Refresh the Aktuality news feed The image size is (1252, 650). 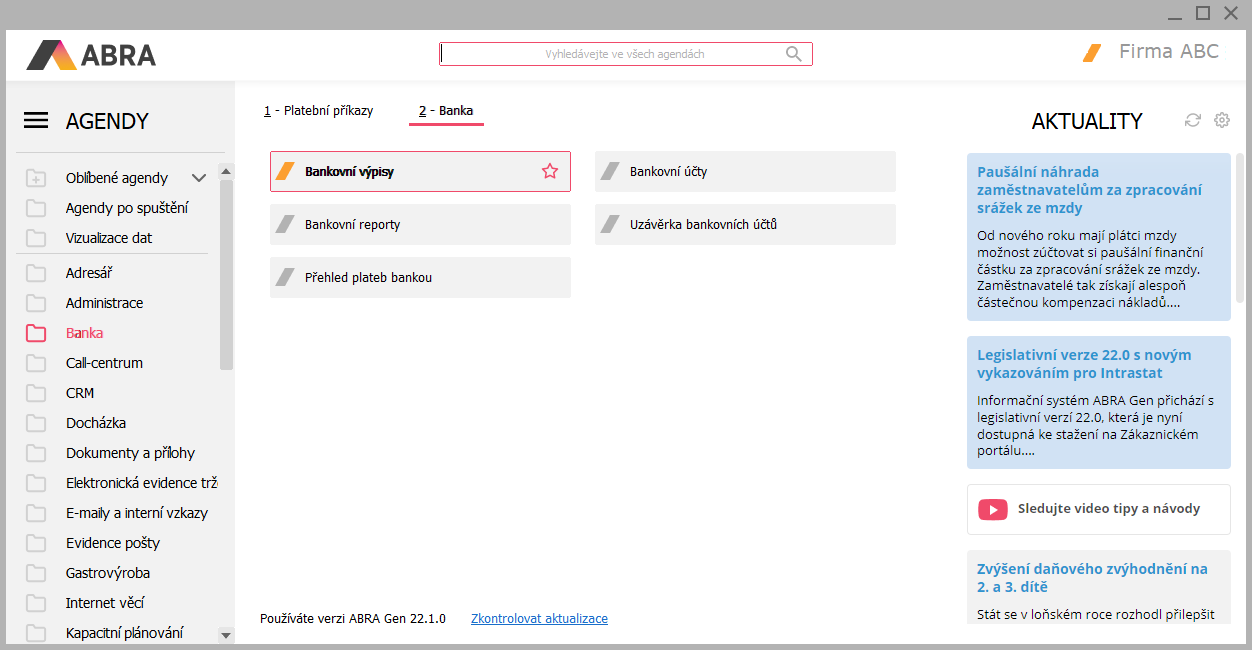click(x=1192, y=120)
